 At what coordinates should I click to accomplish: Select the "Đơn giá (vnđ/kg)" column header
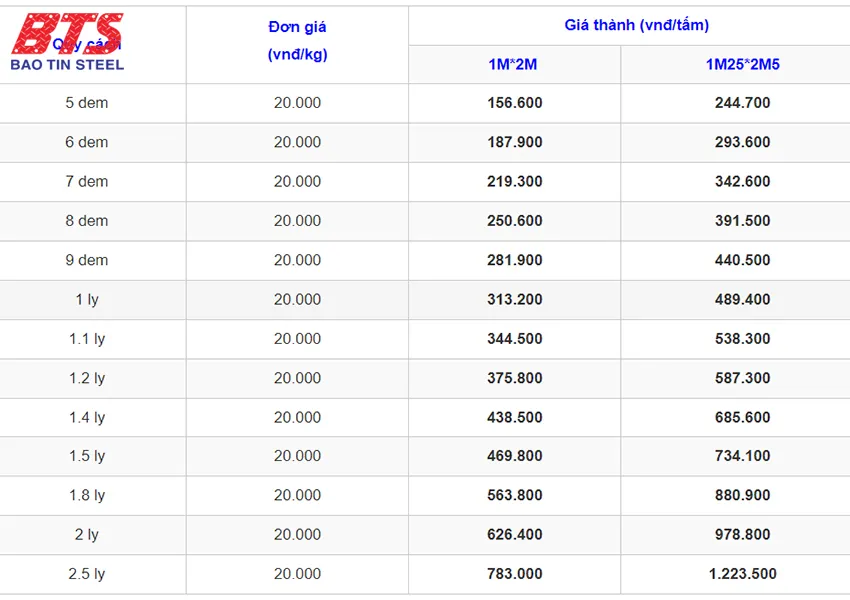click(297, 41)
